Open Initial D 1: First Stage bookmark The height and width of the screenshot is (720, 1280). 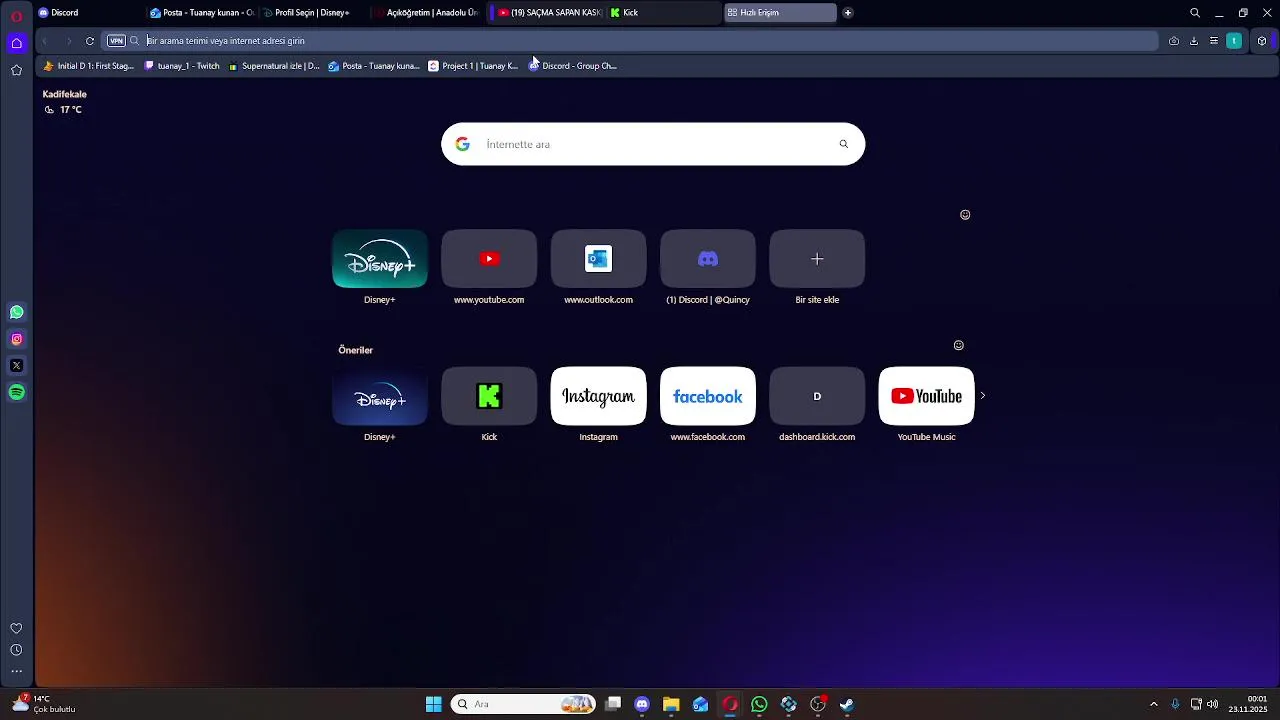point(88,66)
